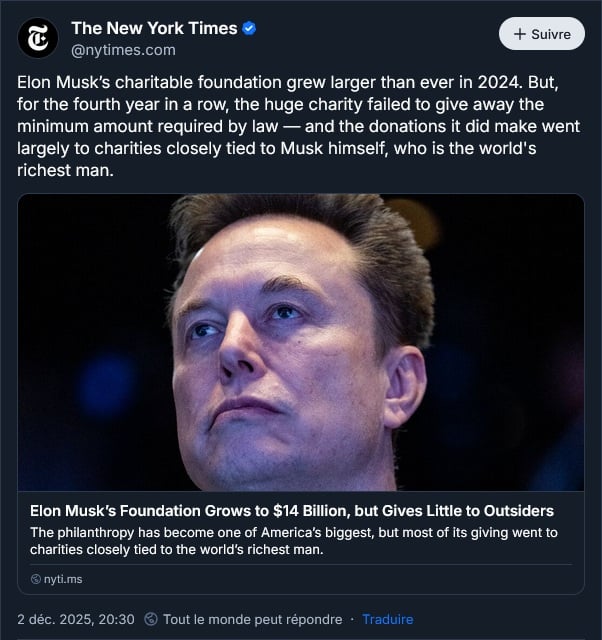This screenshot has height=640, width=602.
Task: Translate the post via Traduire
Action: [387, 619]
